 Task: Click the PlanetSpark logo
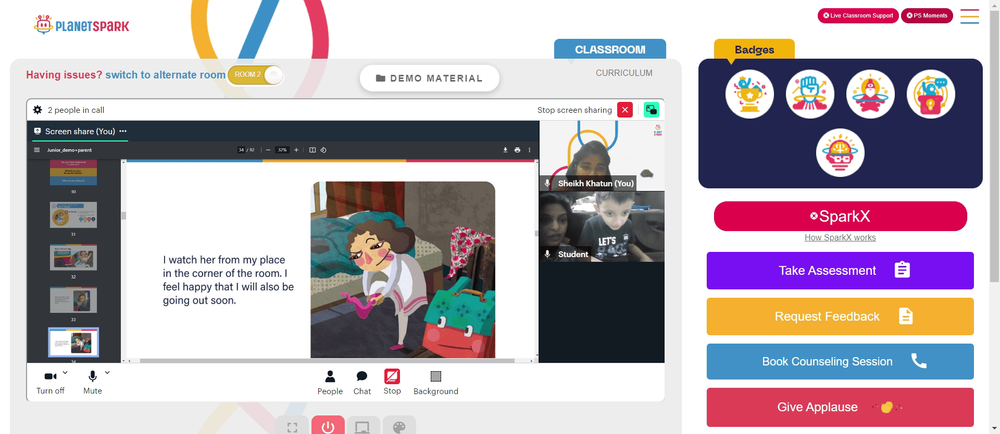click(x=82, y=25)
